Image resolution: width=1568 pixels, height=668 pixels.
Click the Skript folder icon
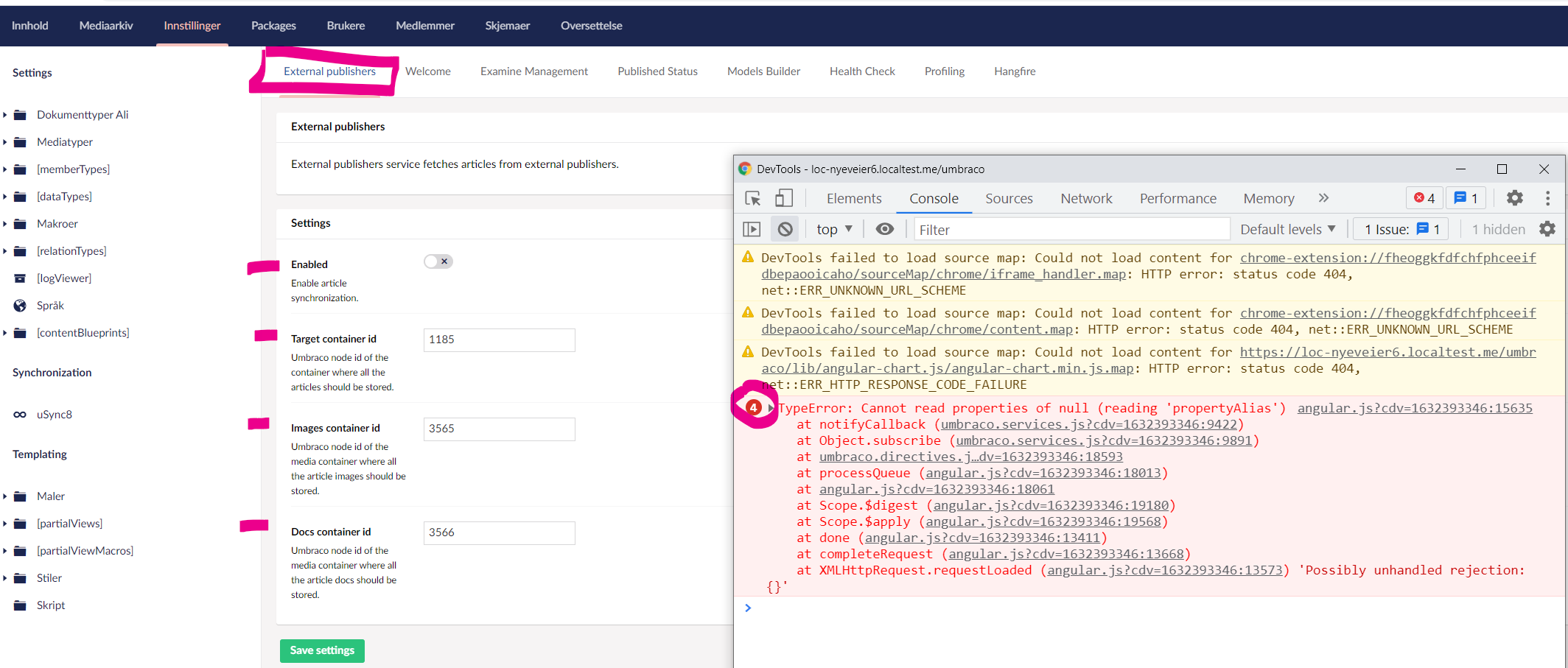pos(21,605)
